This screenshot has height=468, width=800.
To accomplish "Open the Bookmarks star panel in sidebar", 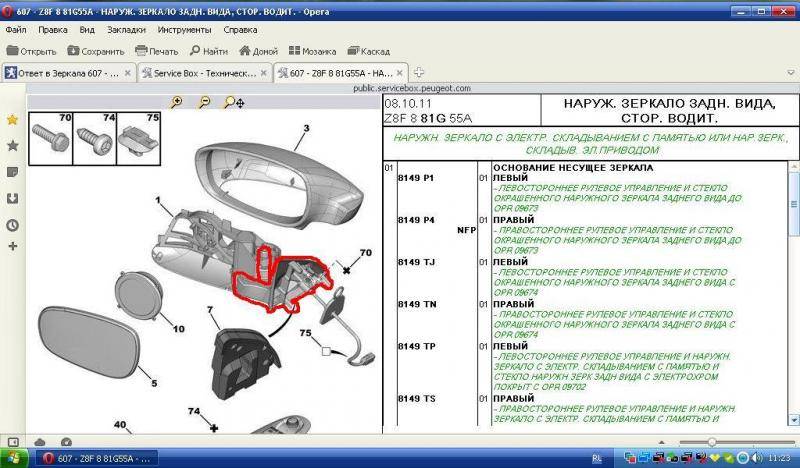I will (x=12, y=145).
